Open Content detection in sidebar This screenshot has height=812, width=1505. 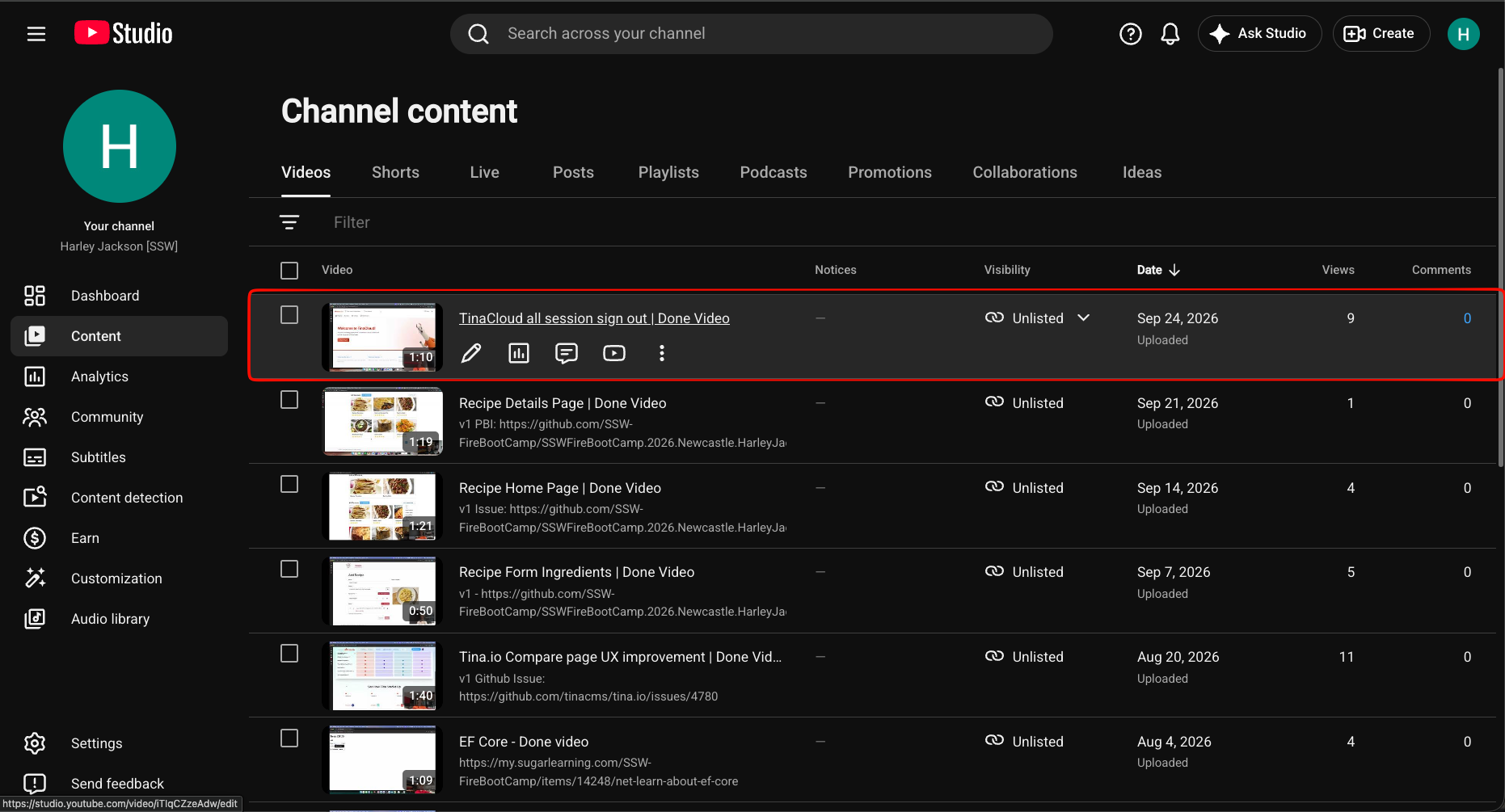coord(120,498)
